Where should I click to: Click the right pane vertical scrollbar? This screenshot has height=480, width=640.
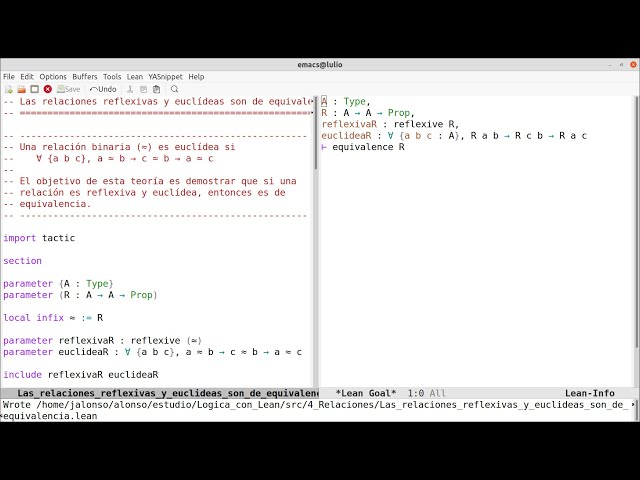(x=636, y=241)
